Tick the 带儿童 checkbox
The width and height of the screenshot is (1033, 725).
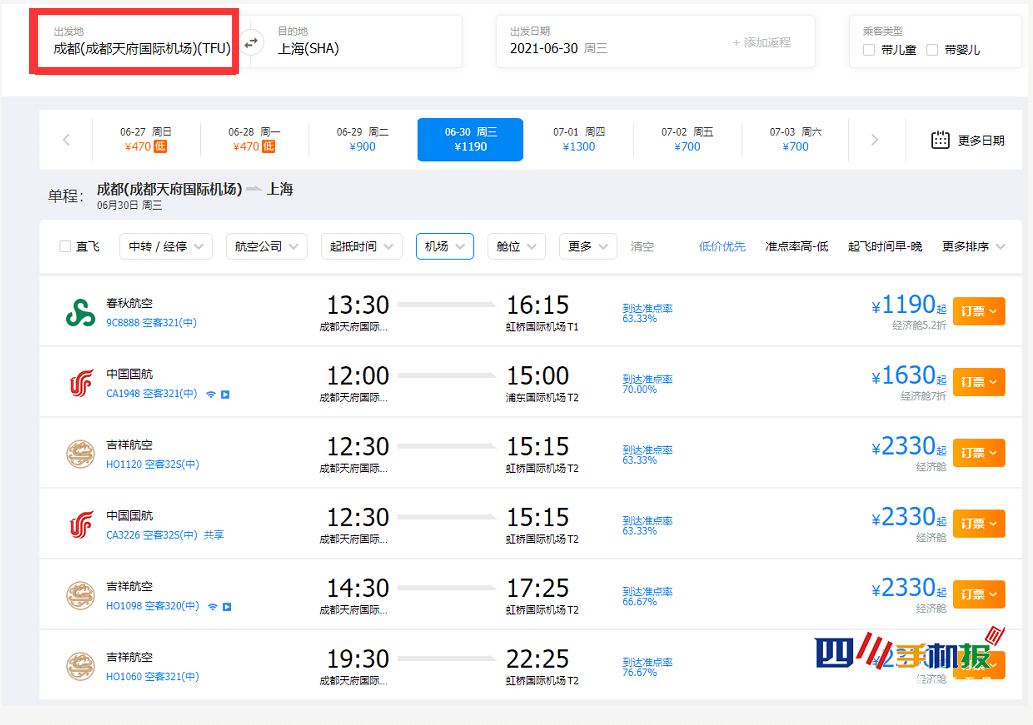tap(869, 50)
